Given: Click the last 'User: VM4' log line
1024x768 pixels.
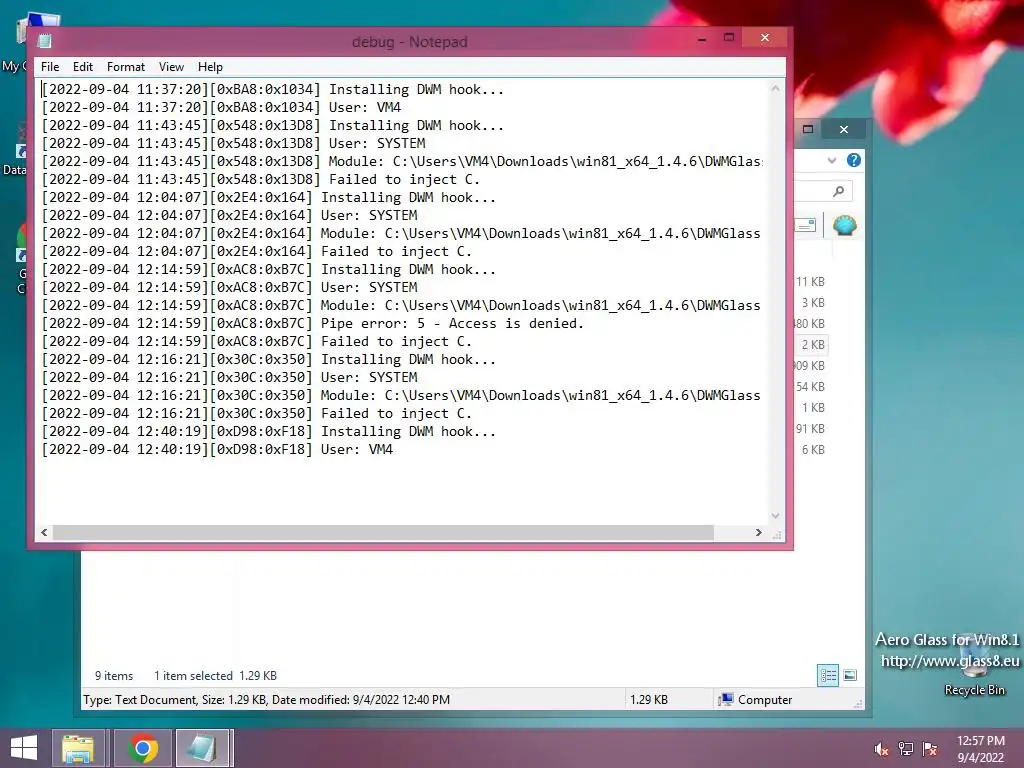Looking at the screenshot, I should click(x=217, y=449).
